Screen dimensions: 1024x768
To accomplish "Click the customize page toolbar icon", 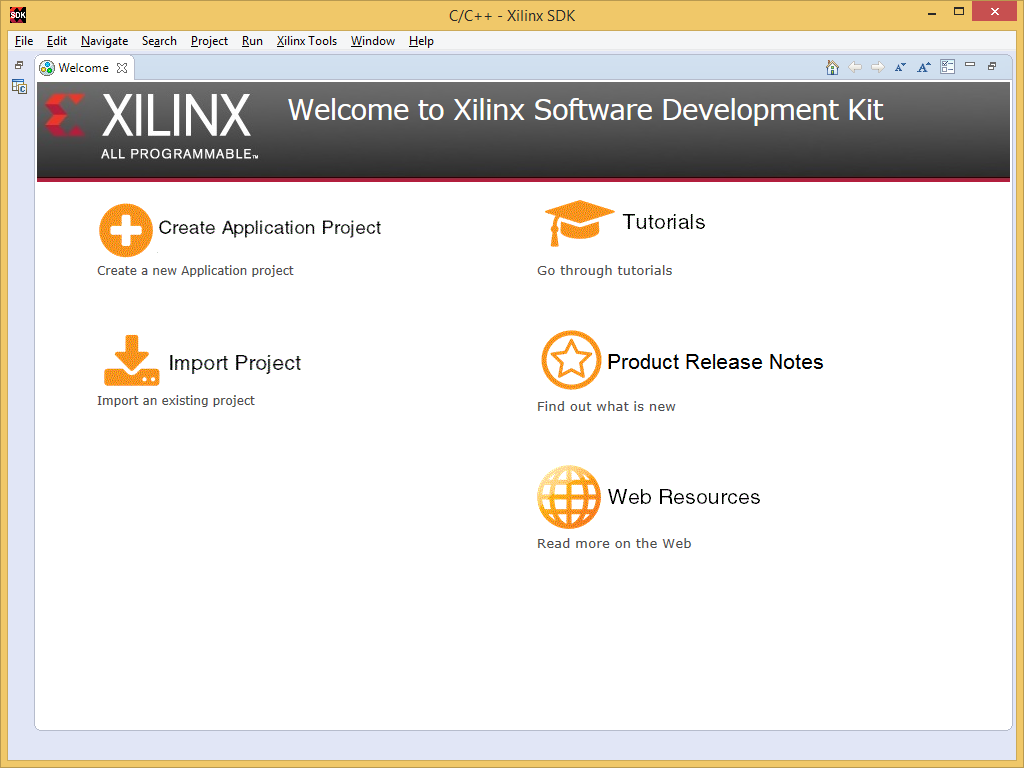I will pos(947,67).
